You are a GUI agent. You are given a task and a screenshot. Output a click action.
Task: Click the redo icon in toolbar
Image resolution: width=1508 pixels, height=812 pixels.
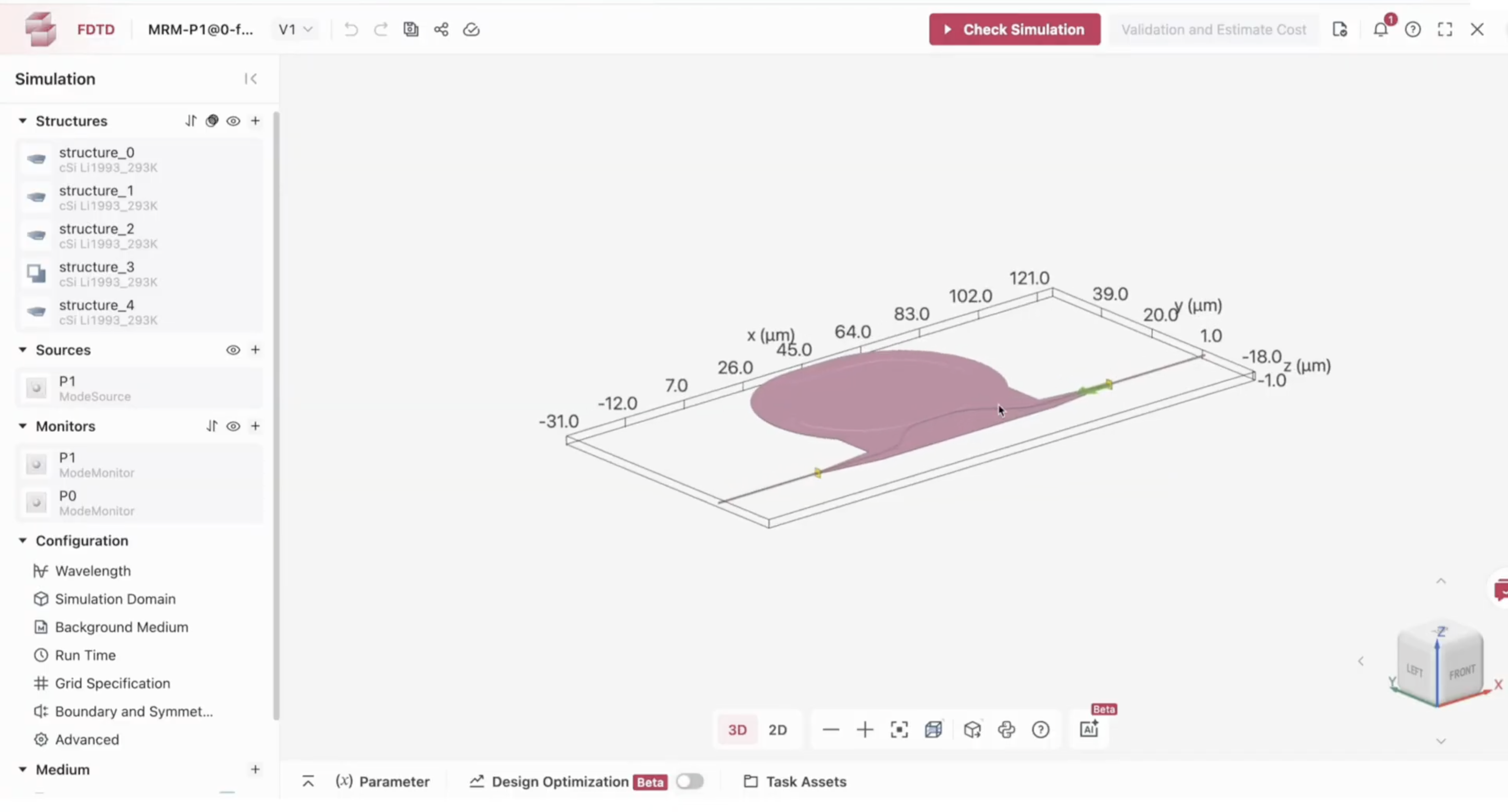pos(380,29)
